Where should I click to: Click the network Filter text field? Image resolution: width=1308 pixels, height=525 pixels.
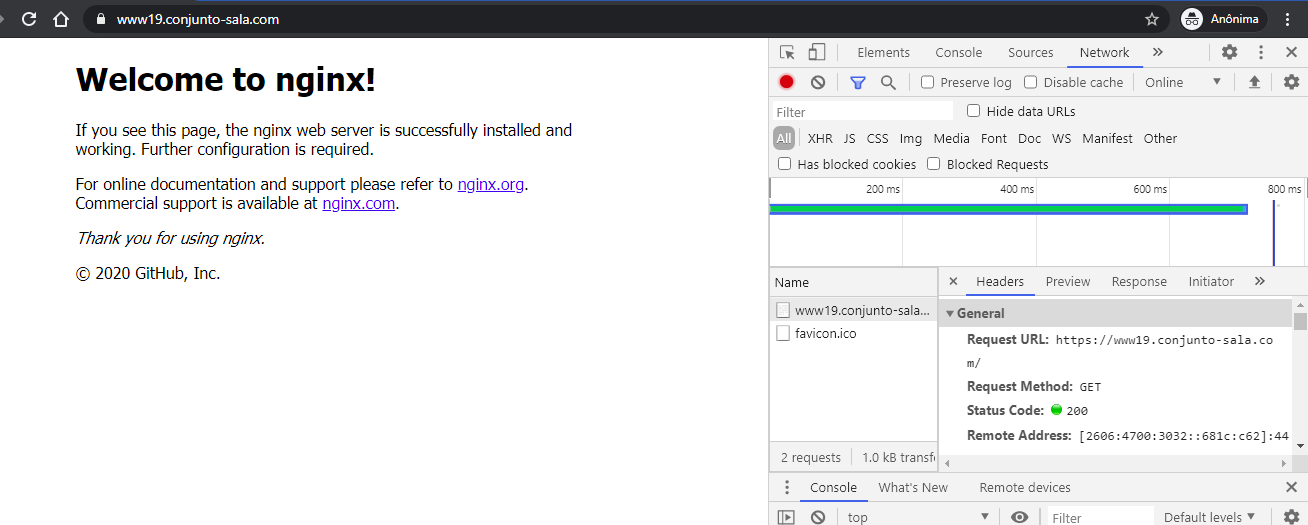click(863, 112)
